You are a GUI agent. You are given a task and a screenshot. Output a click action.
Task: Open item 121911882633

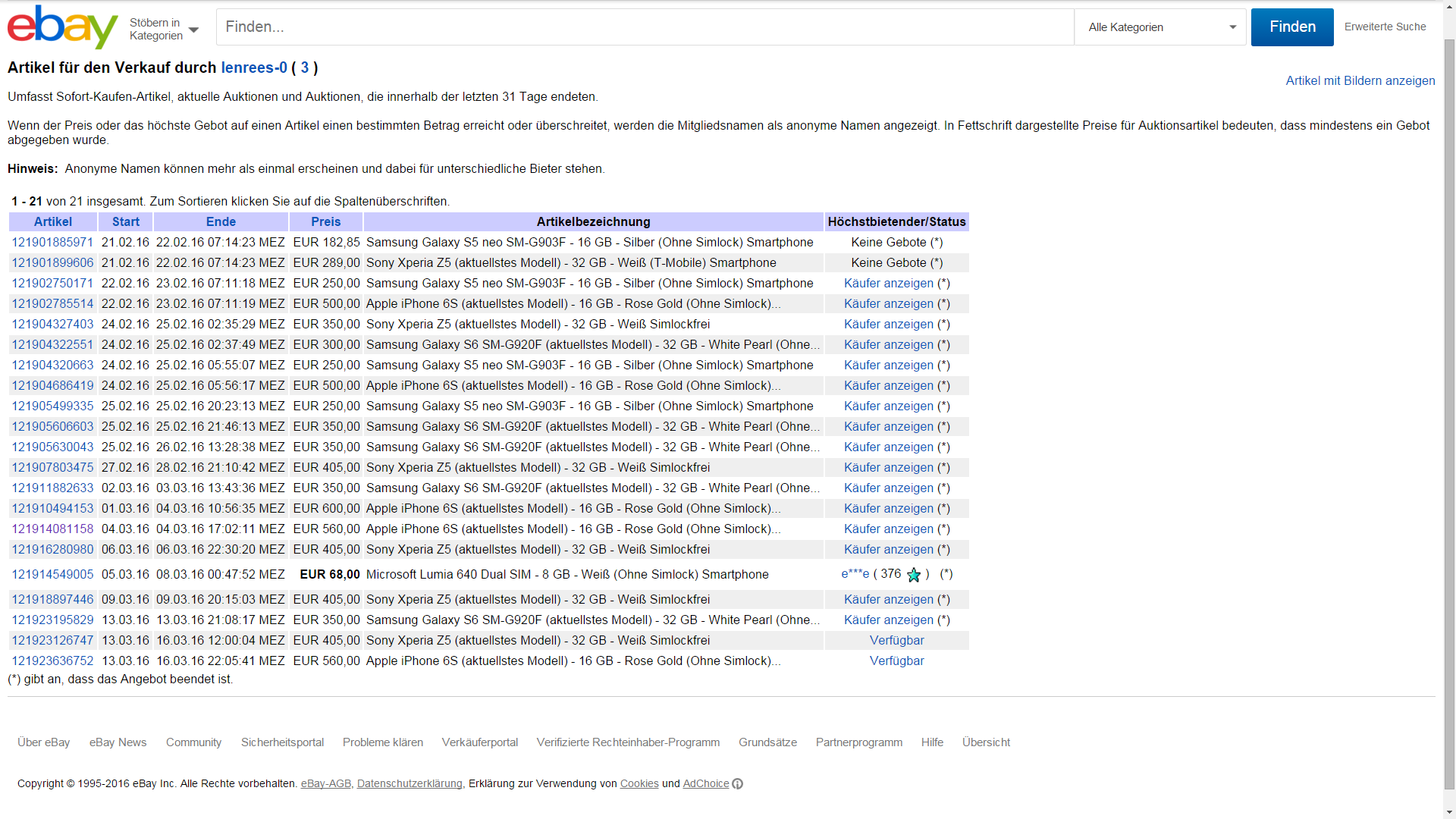click(x=52, y=488)
